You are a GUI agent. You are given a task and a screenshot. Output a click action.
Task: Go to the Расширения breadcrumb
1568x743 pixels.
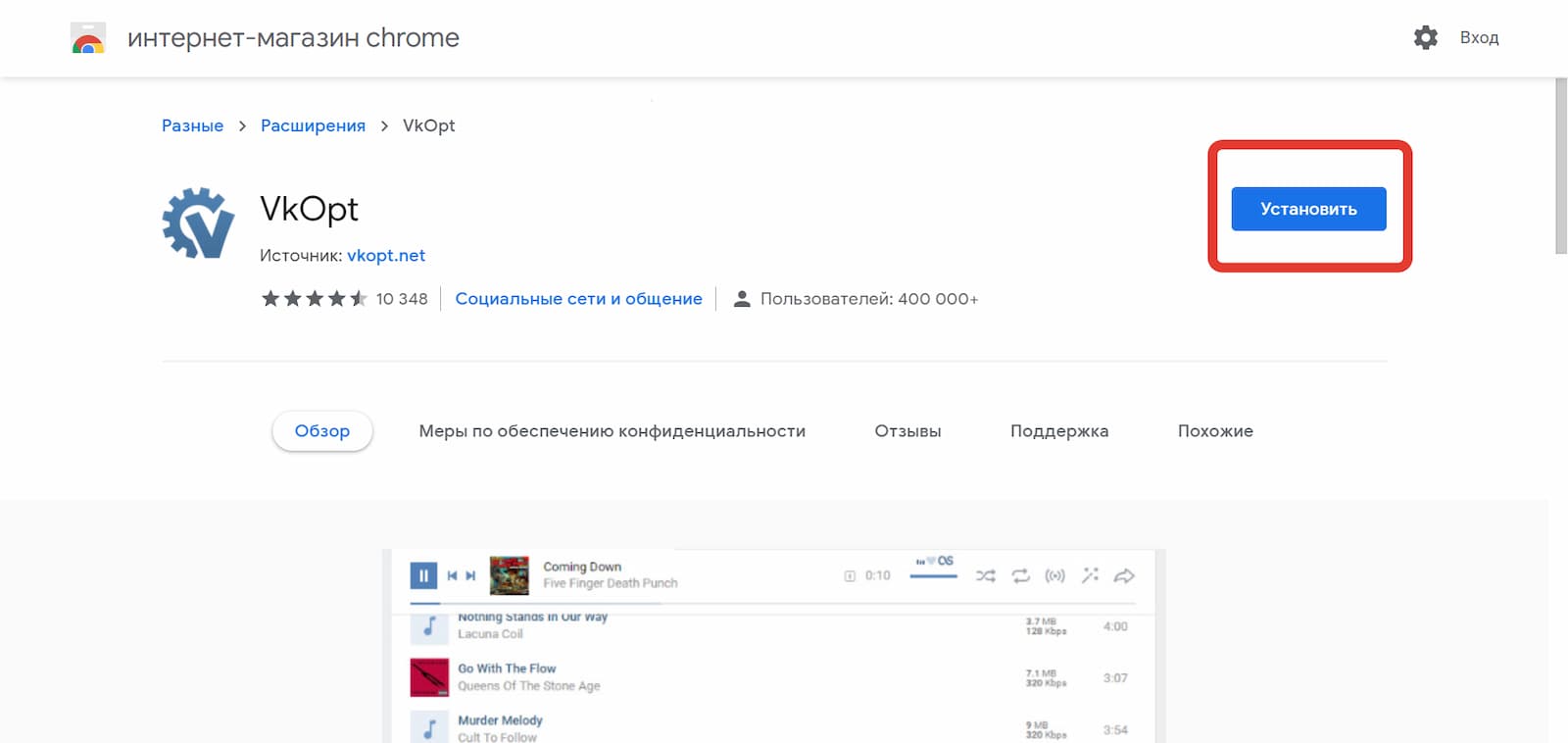click(x=313, y=125)
